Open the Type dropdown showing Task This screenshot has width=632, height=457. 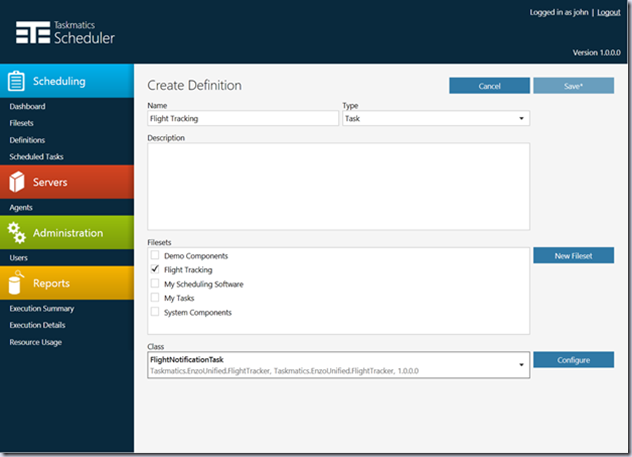click(x=436, y=118)
